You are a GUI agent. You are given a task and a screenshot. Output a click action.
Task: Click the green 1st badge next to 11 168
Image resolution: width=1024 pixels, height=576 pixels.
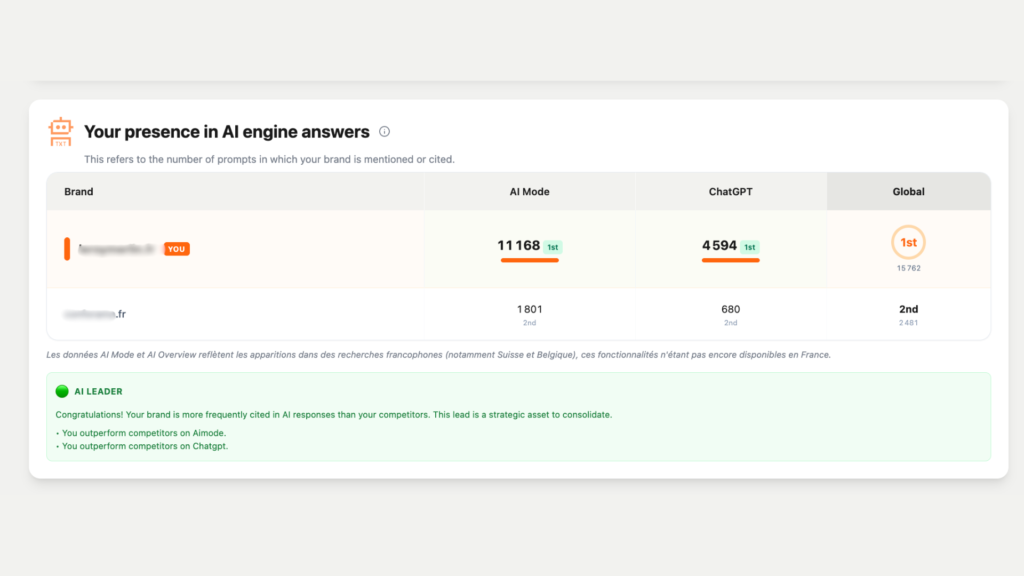[552, 247]
